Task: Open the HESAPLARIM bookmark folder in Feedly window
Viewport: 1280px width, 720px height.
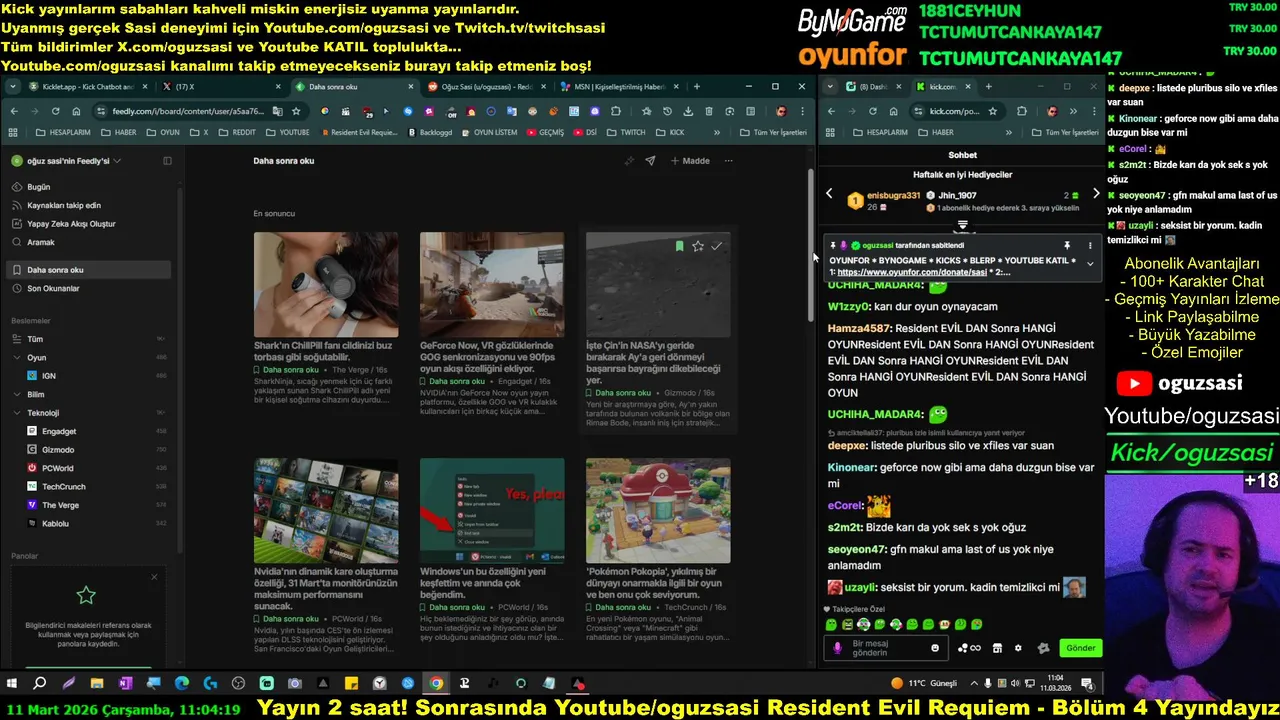Action: tap(62, 132)
